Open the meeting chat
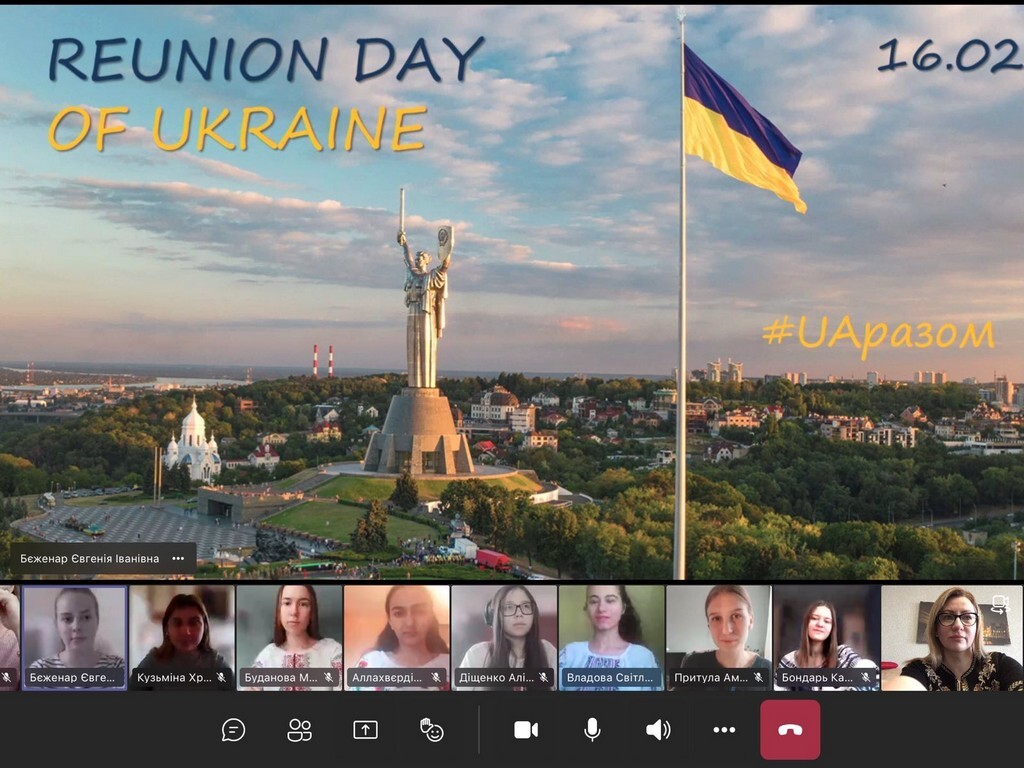Image resolution: width=1024 pixels, height=768 pixels. tap(233, 730)
